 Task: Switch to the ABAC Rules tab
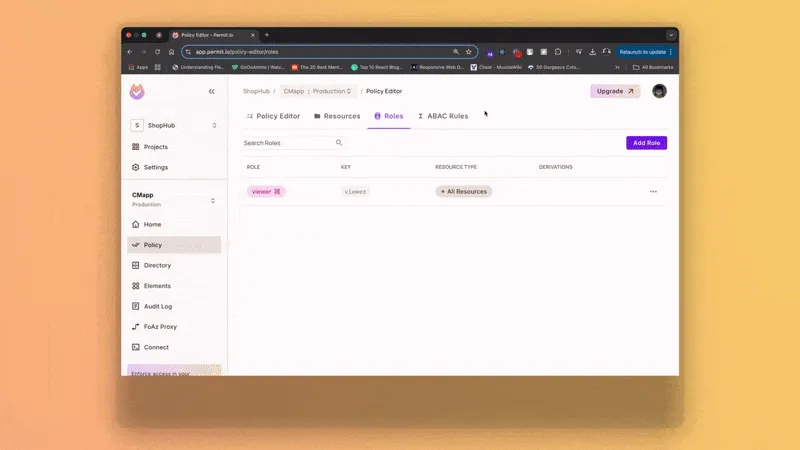442,116
